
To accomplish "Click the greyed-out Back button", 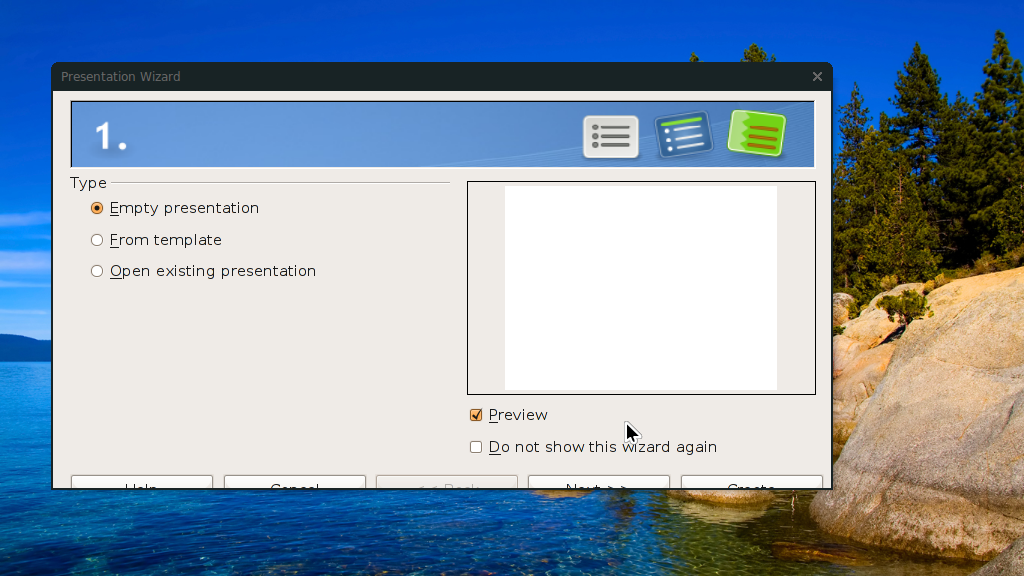I will (447, 483).
